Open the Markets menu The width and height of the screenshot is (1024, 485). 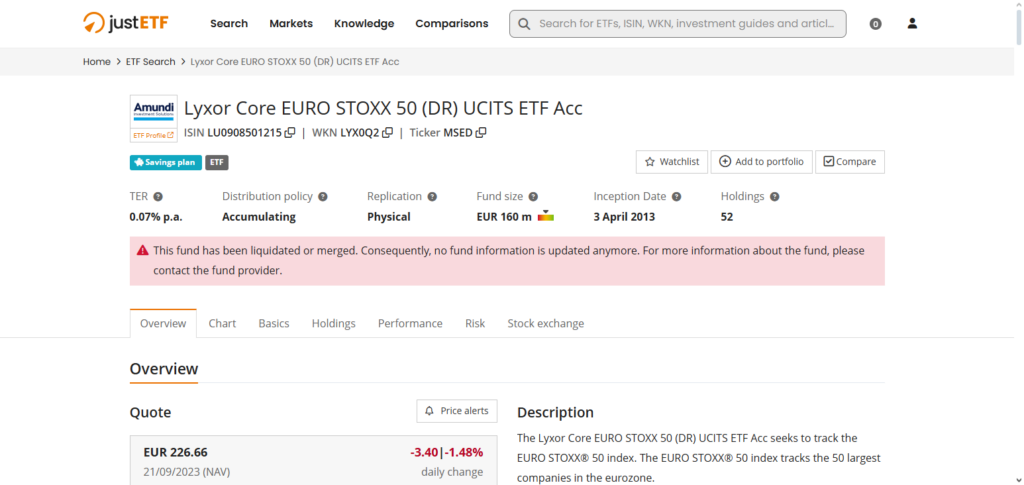(x=291, y=23)
